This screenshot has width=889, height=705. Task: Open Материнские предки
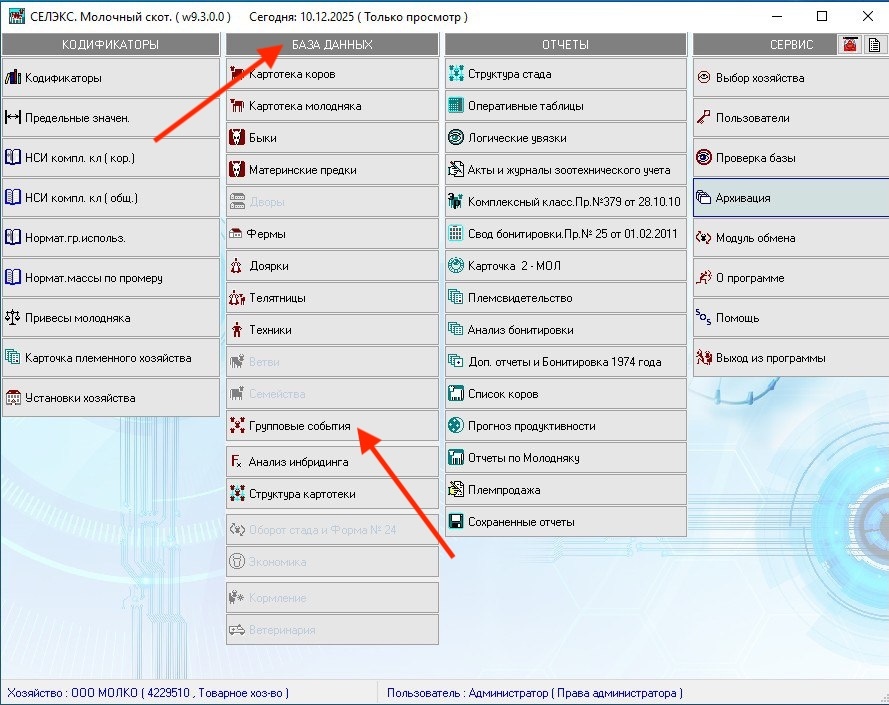tap(332, 170)
